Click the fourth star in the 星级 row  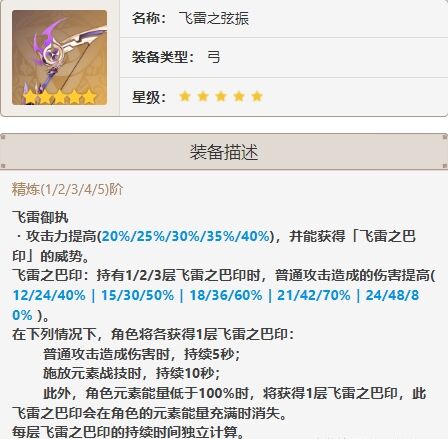coord(239,97)
